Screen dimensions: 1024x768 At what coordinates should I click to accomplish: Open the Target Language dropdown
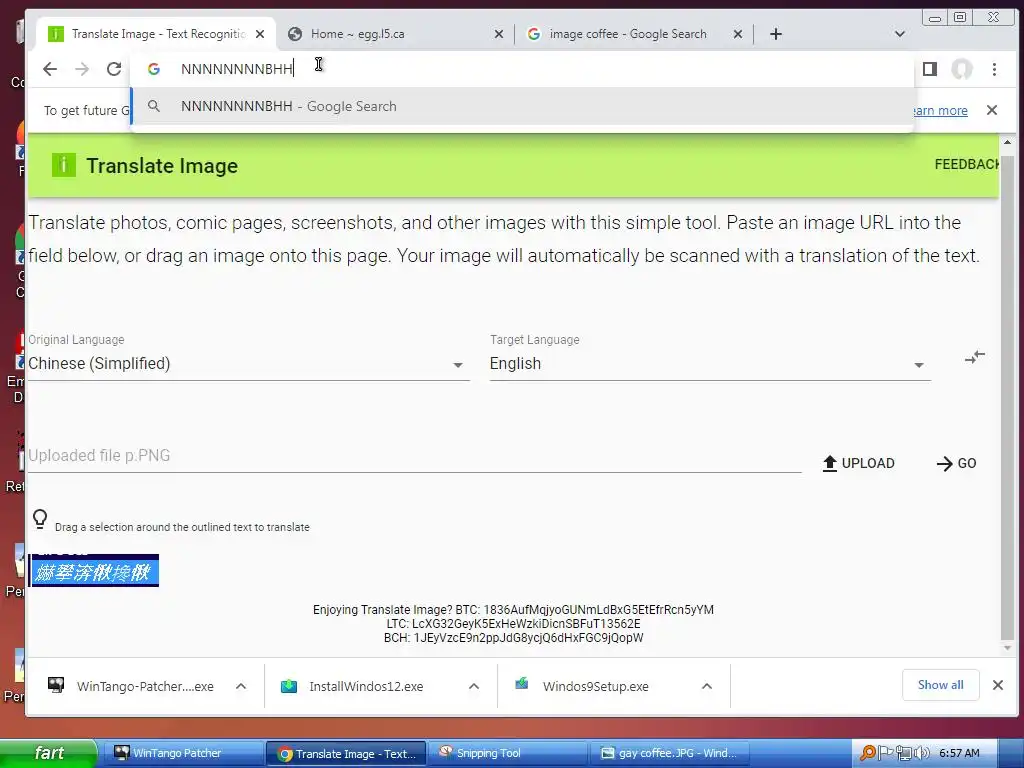pyautogui.click(x=710, y=364)
